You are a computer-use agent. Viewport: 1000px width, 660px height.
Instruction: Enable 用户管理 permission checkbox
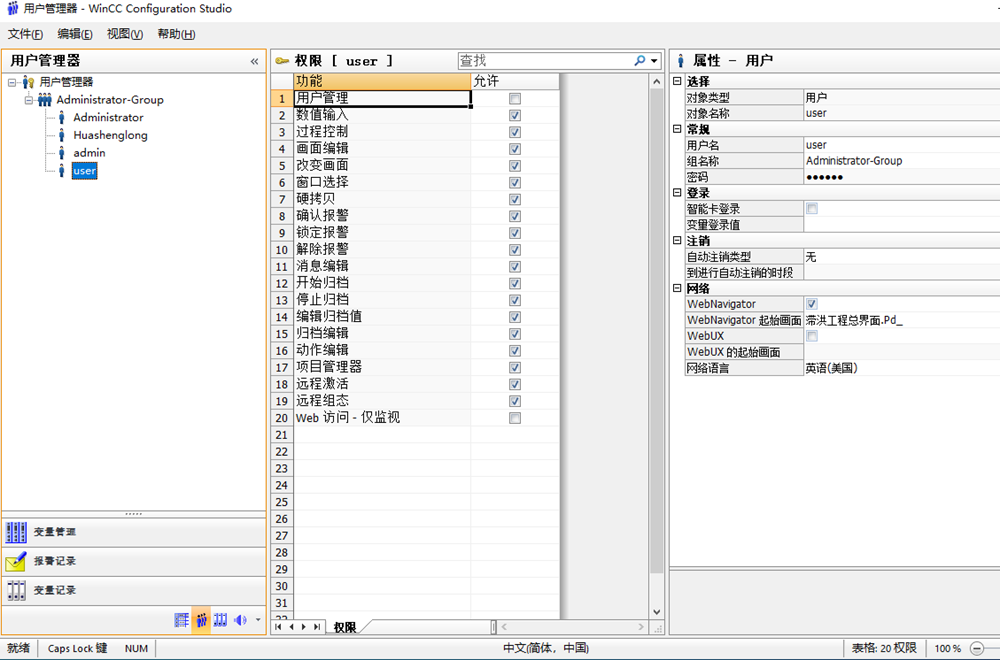(515, 99)
